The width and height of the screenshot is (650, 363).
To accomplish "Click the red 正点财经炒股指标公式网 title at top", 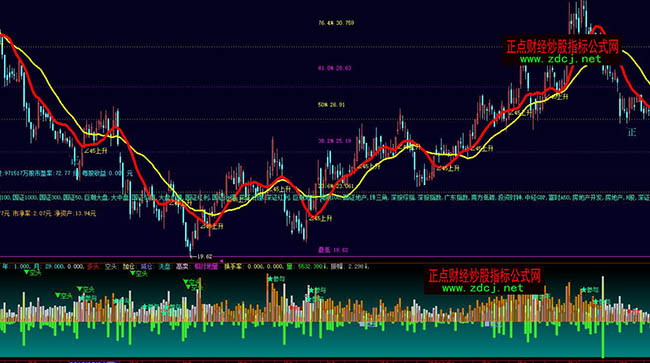I will coord(563,46).
